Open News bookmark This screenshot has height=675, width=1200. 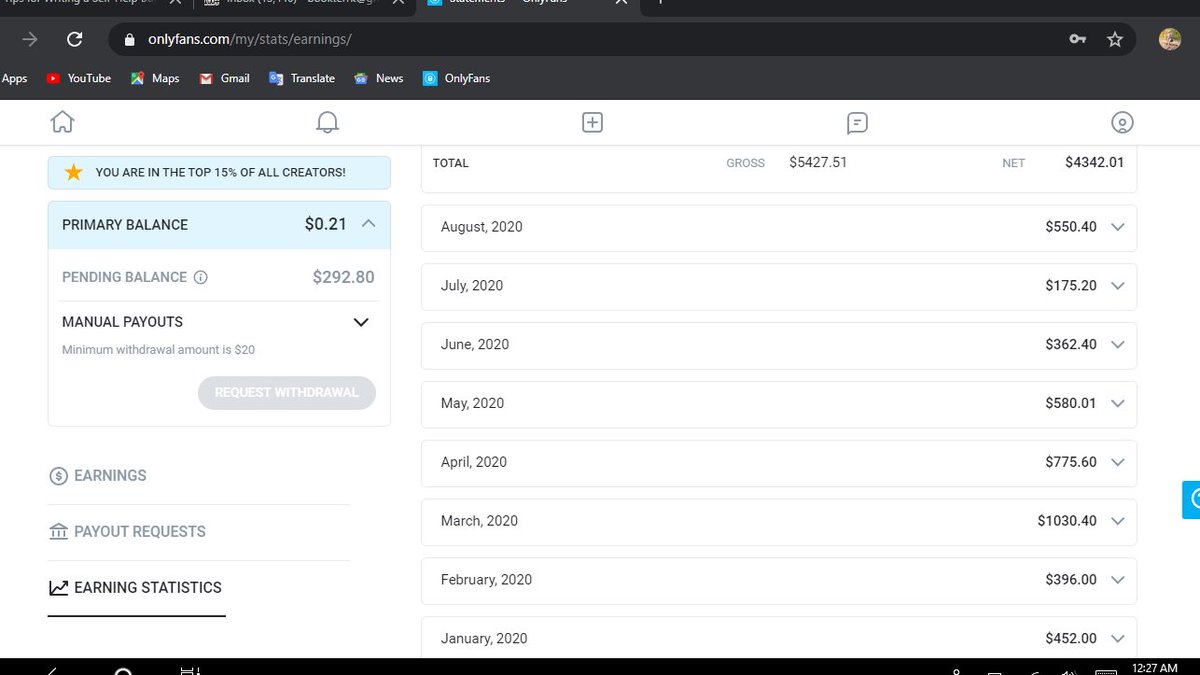point(378,78)
